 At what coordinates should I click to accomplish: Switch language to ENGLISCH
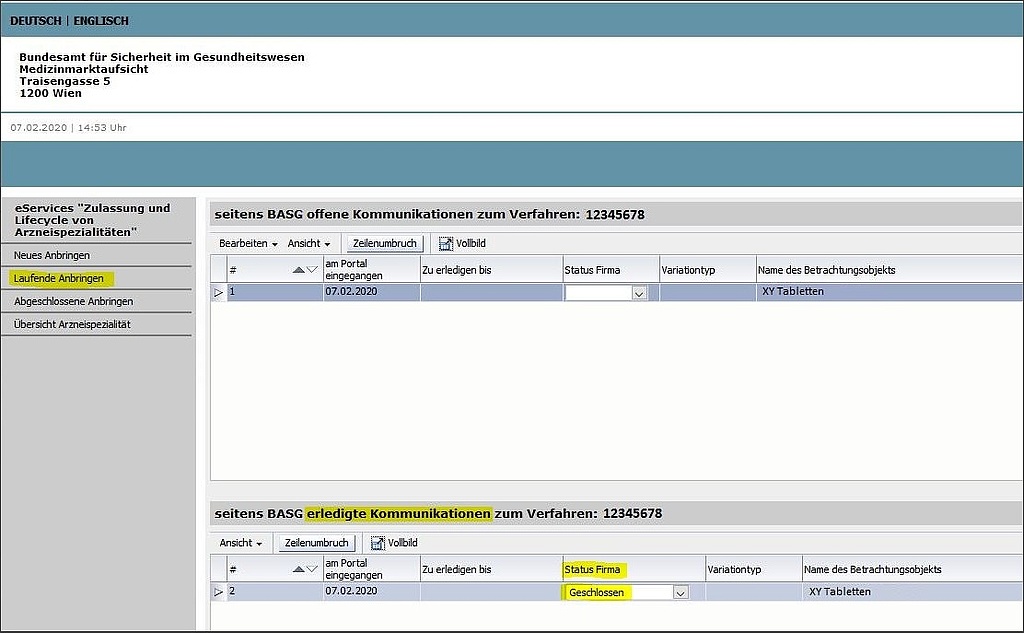101,19
